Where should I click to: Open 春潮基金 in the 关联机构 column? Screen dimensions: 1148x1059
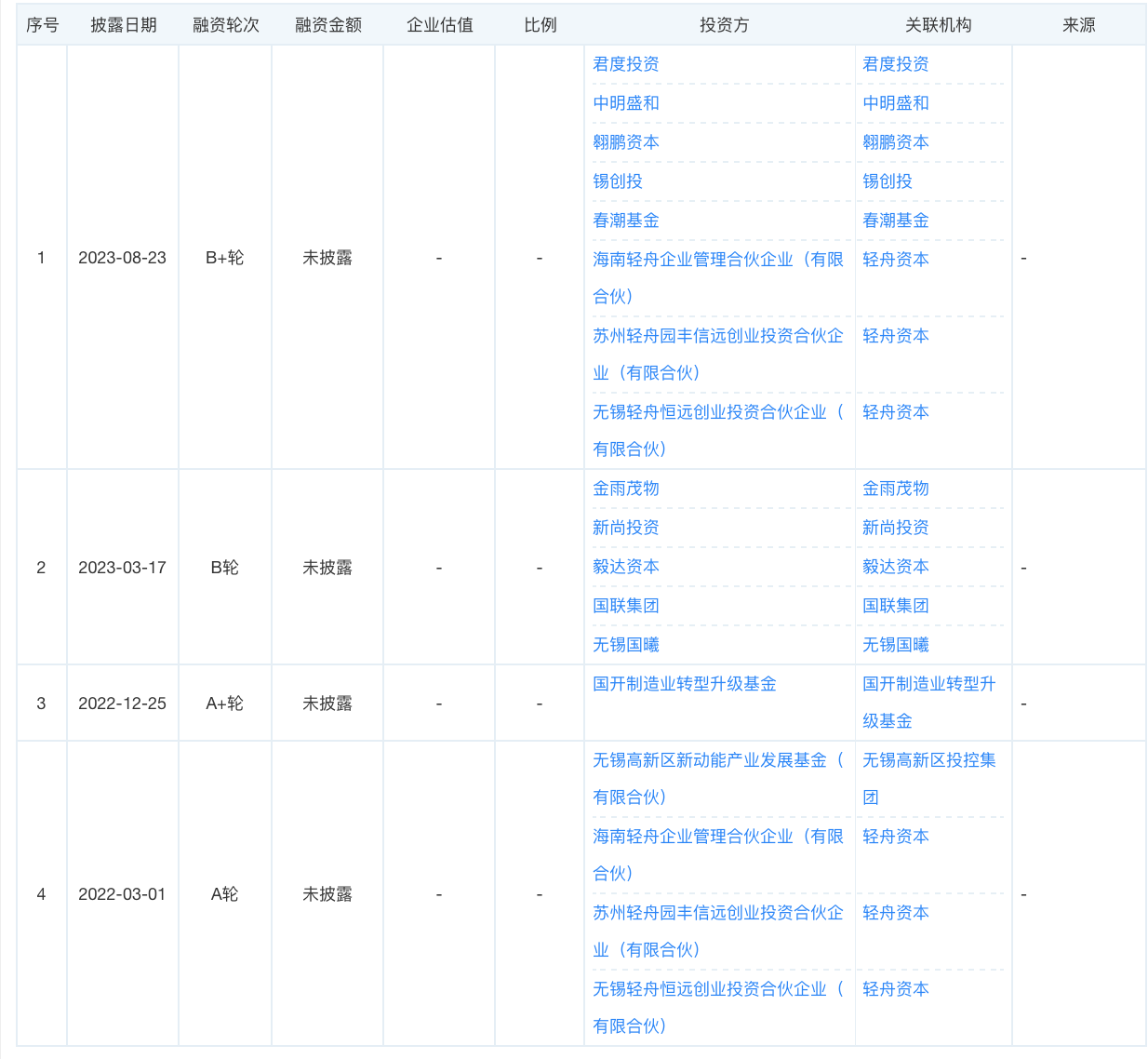[896, 221]
